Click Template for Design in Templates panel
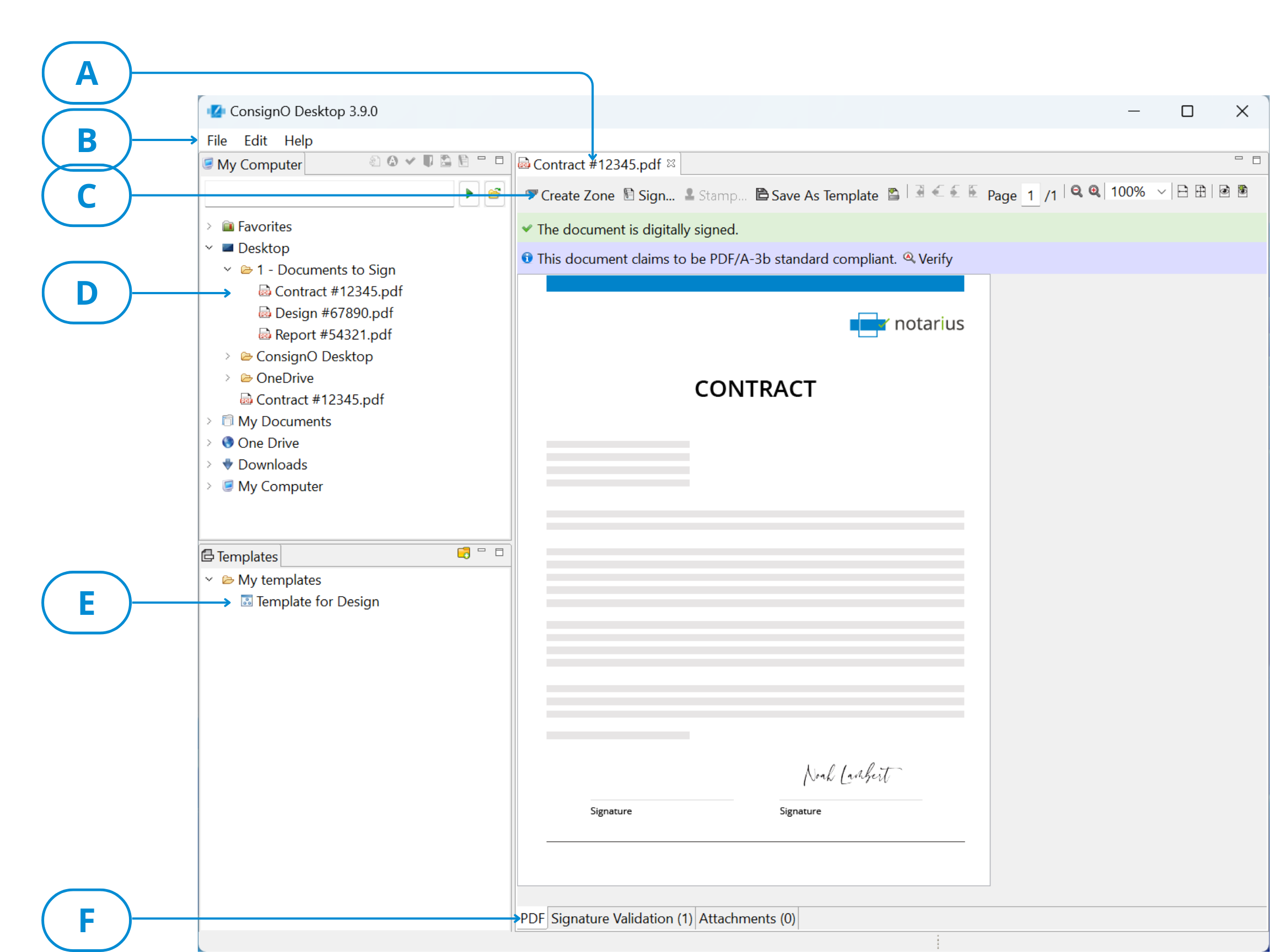Viewport: 1270px width, 952px height. 318,601
